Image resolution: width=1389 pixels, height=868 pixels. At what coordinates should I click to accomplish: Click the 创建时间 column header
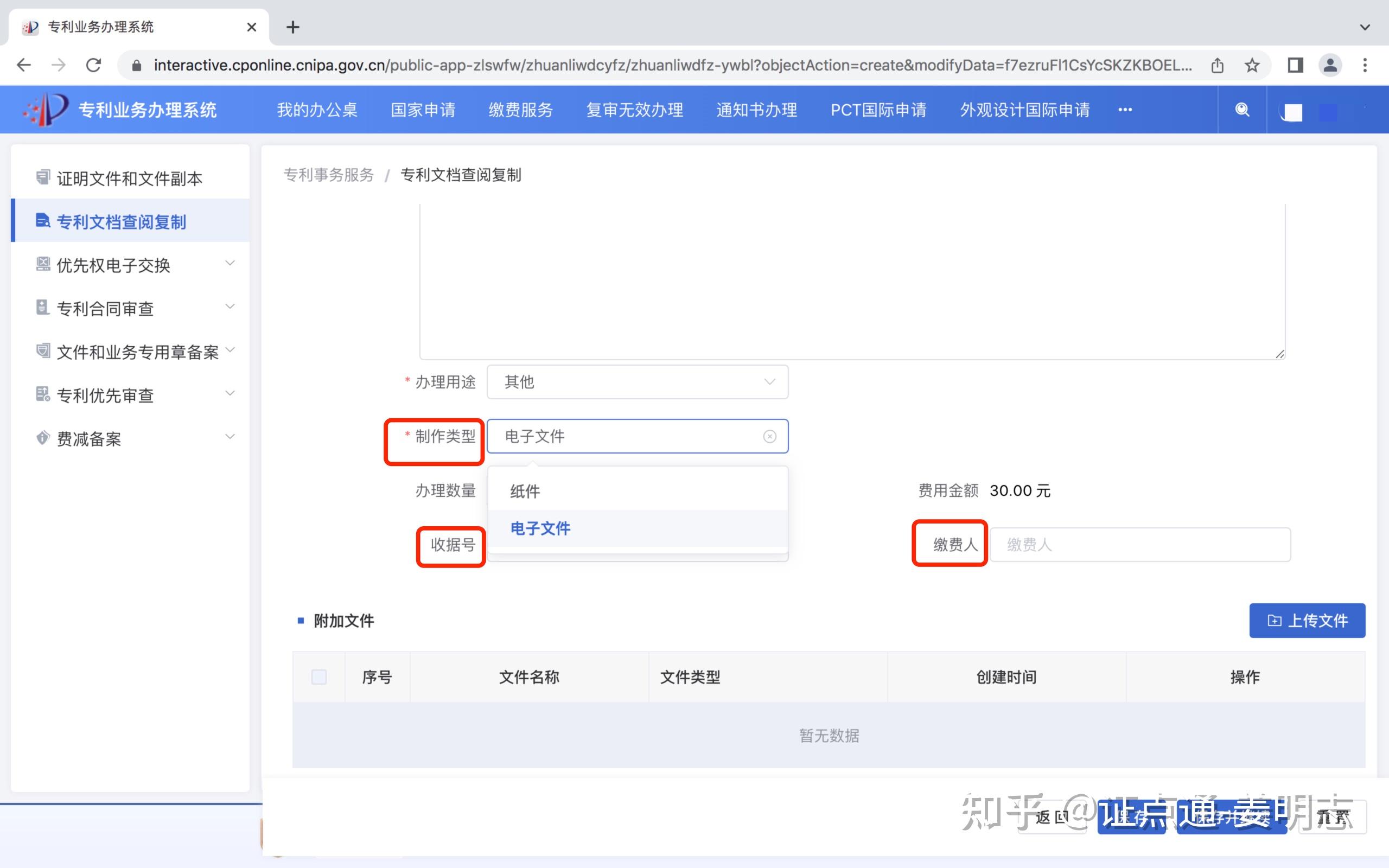pyautogui.click(x=1006, y=677)
